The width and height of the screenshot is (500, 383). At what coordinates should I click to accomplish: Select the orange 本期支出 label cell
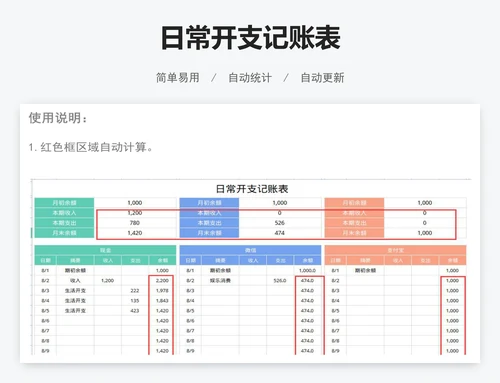coord(354,223)
